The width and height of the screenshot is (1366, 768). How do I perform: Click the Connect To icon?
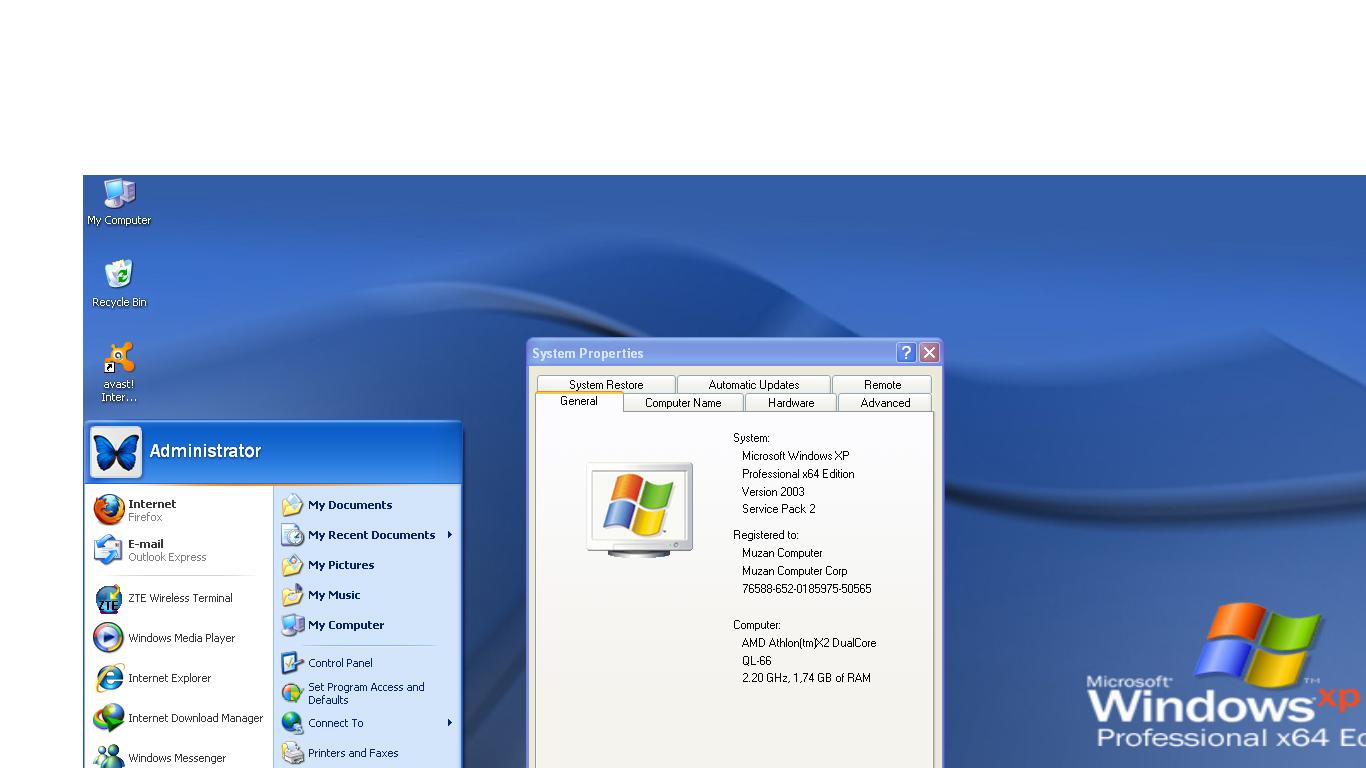(x=292, y=723)
